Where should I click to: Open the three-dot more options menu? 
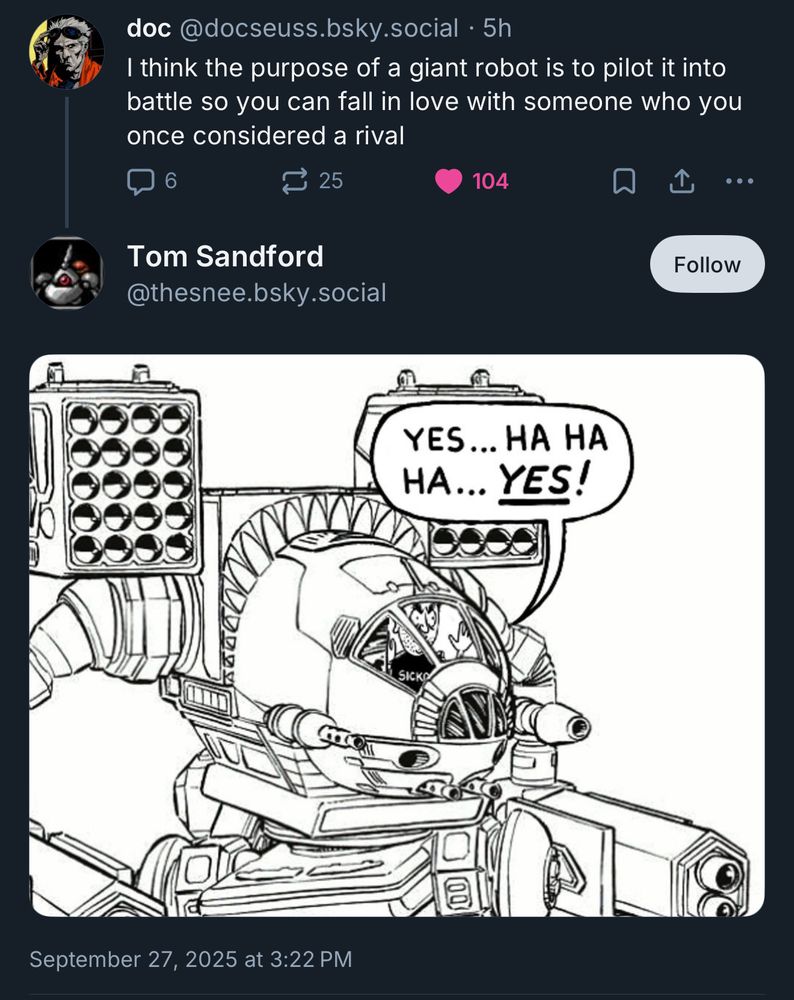(x=739, y=181)
